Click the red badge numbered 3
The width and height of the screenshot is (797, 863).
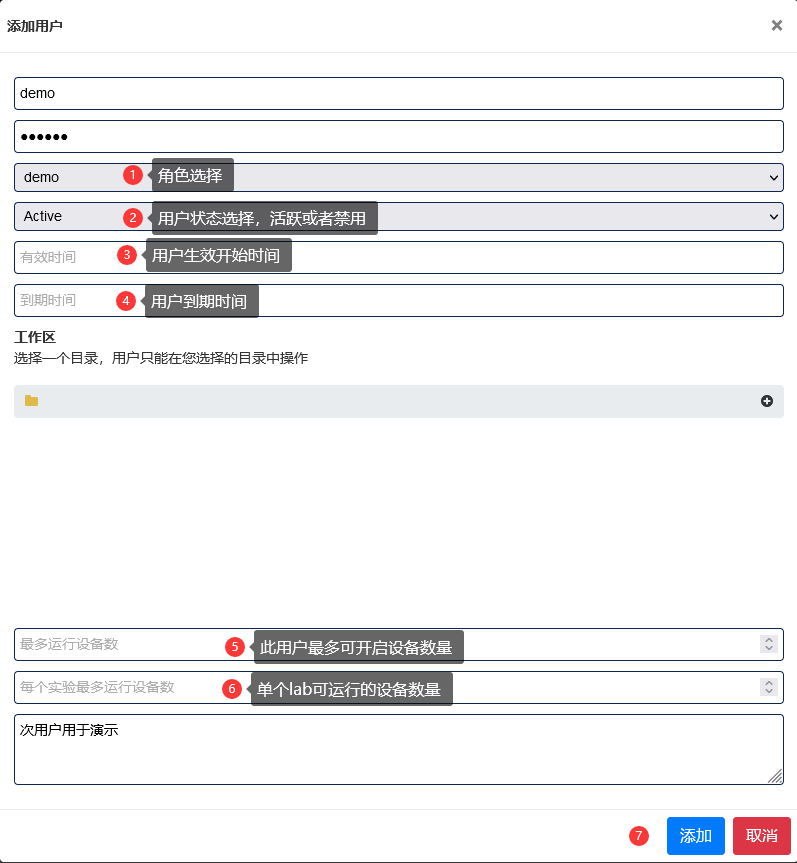tap(127, 255)
